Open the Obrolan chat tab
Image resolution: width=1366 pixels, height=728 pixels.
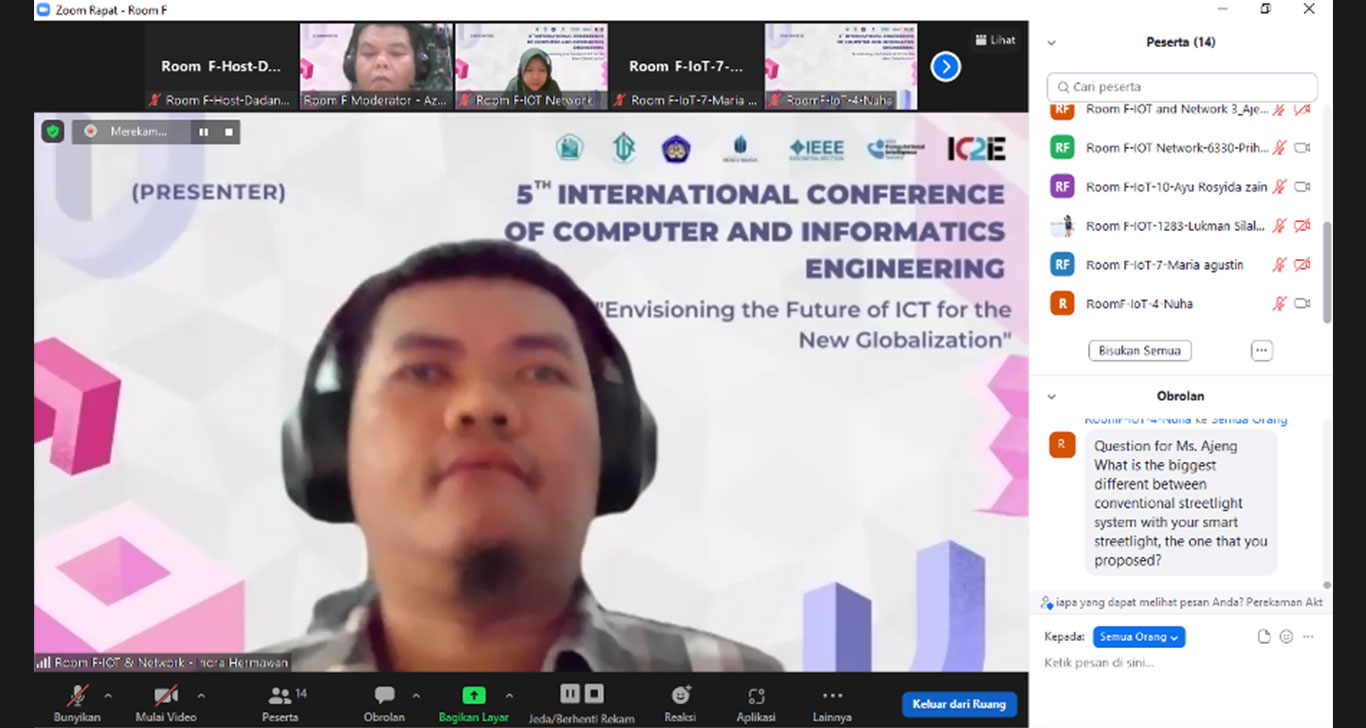[384, 696]
